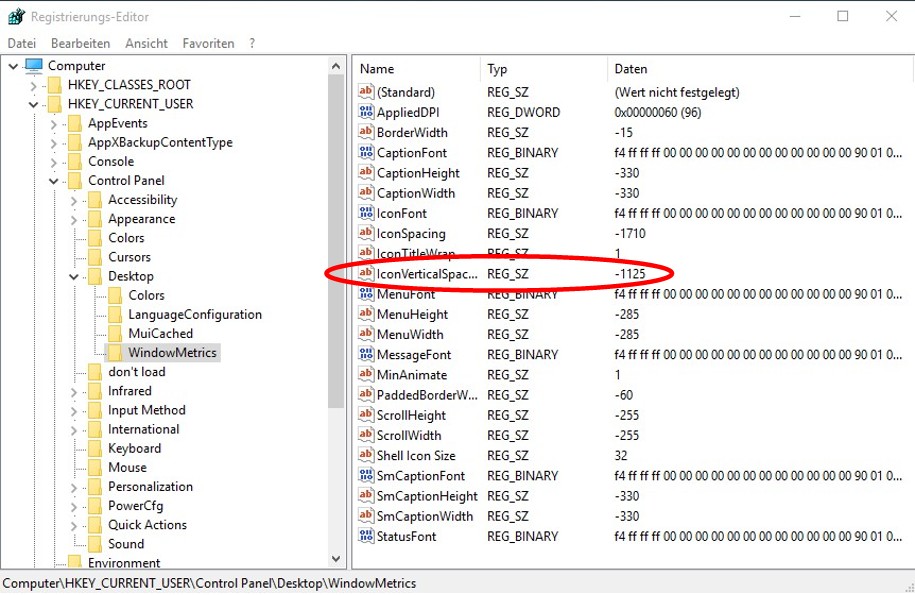Click the Control Panel folder icon
Screen dimensions: 915x595
click(x=75, y=181)
